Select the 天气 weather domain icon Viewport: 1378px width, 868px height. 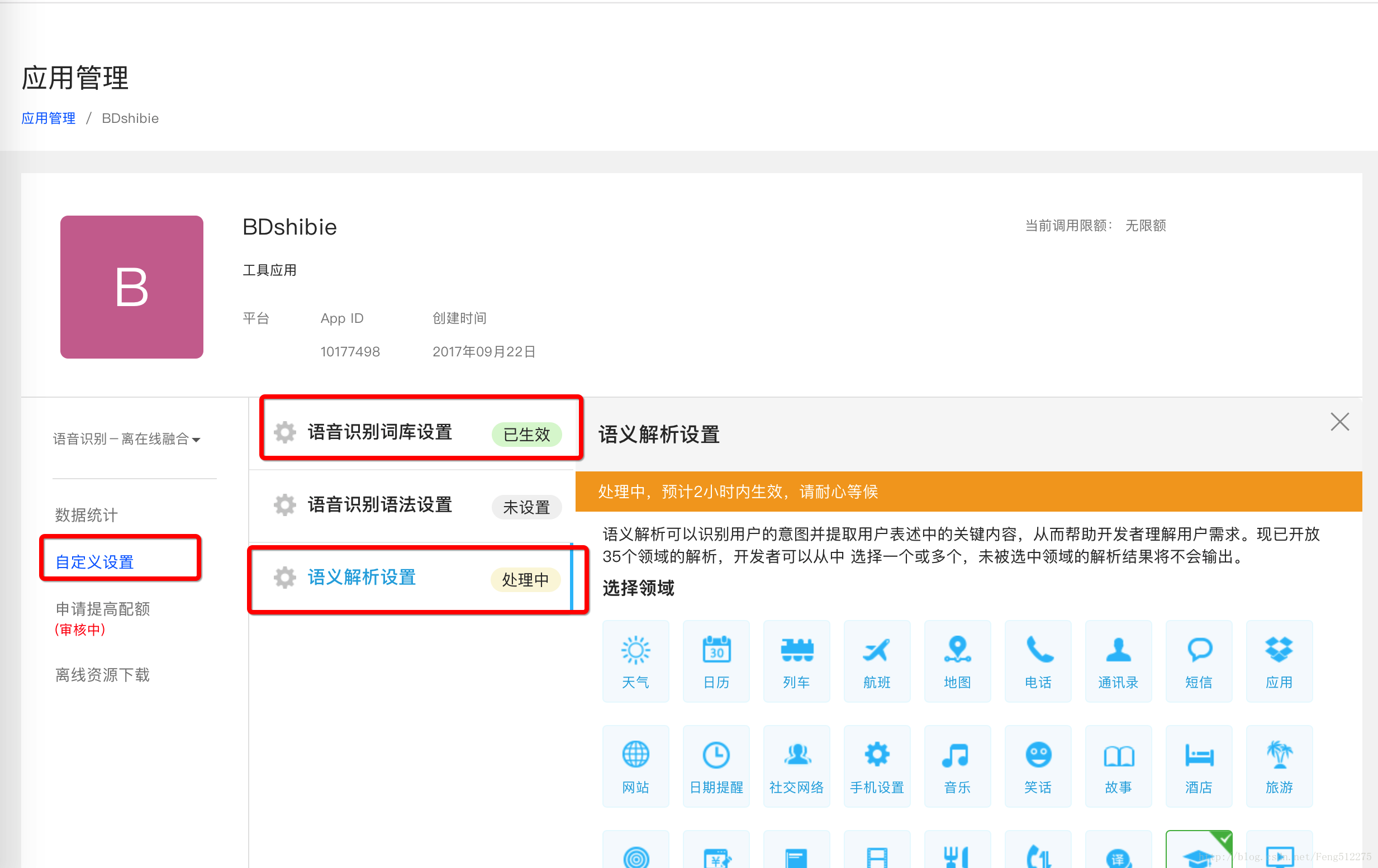635,661
